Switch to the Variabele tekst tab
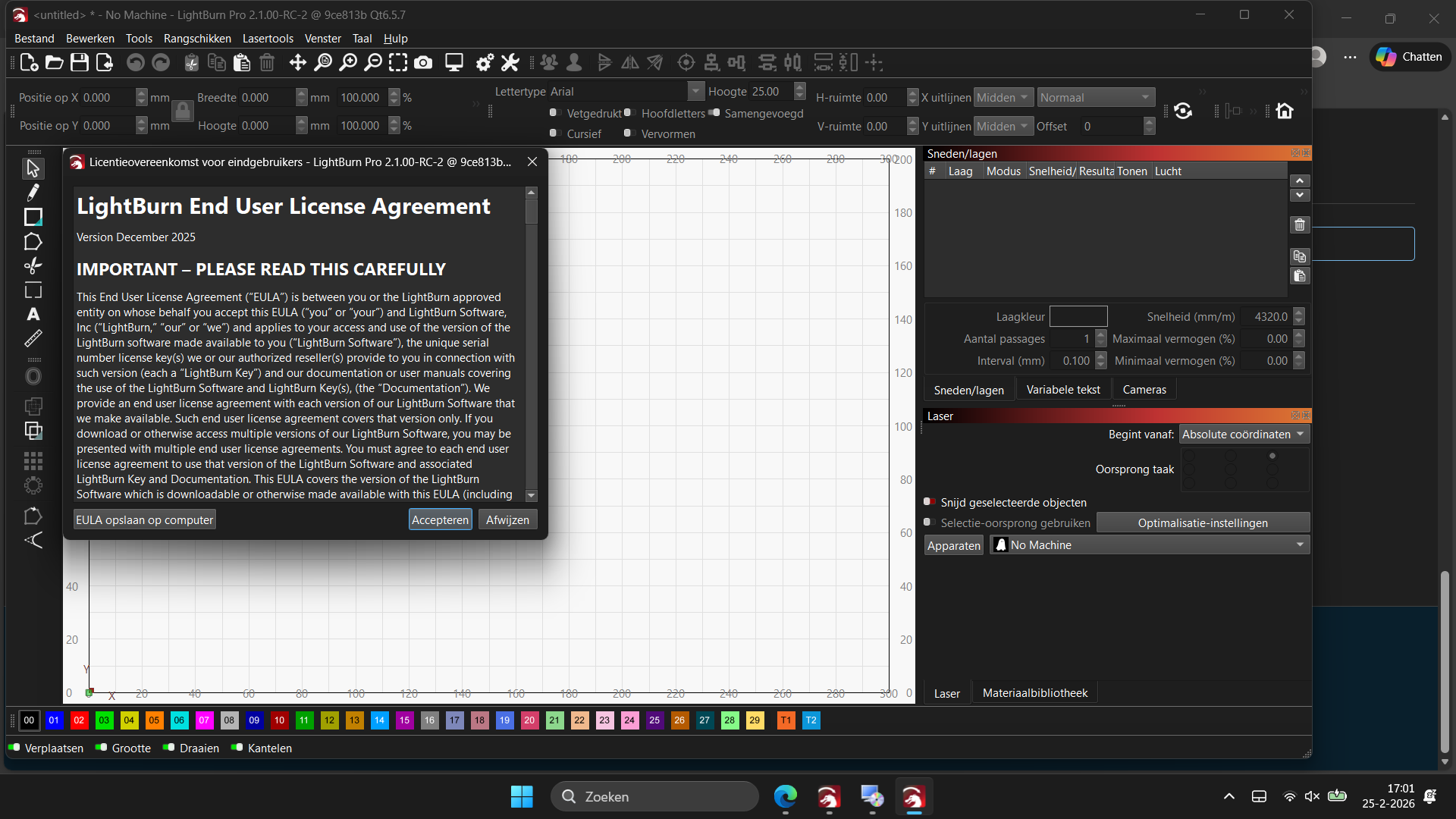Viewport: 1456px width, 819px height. [1062, 390]
